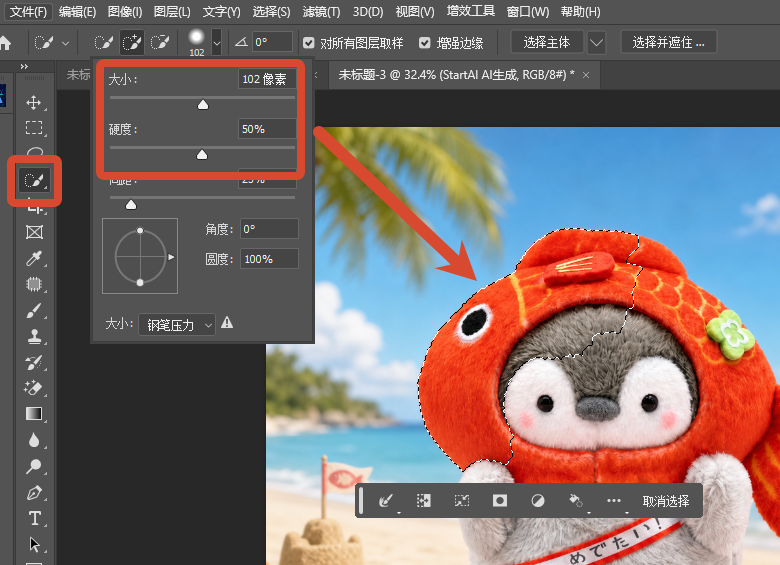Click the angle field in options bar
This screenshot has width=780, height=565.
point(272,42)
